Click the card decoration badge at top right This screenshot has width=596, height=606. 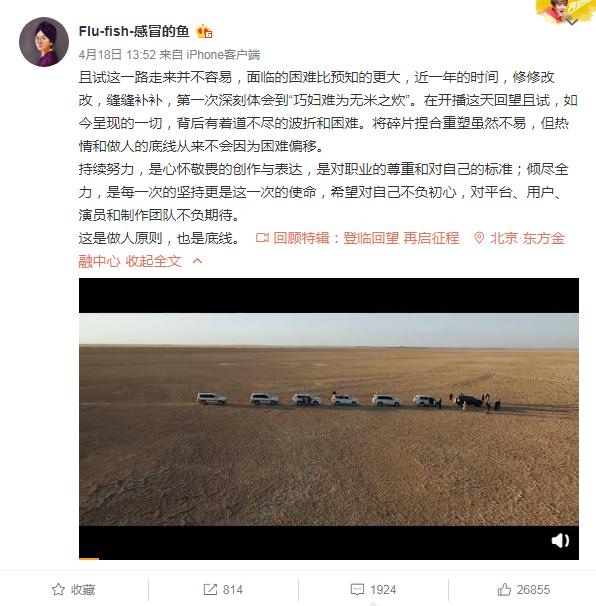tap(565, 12)
